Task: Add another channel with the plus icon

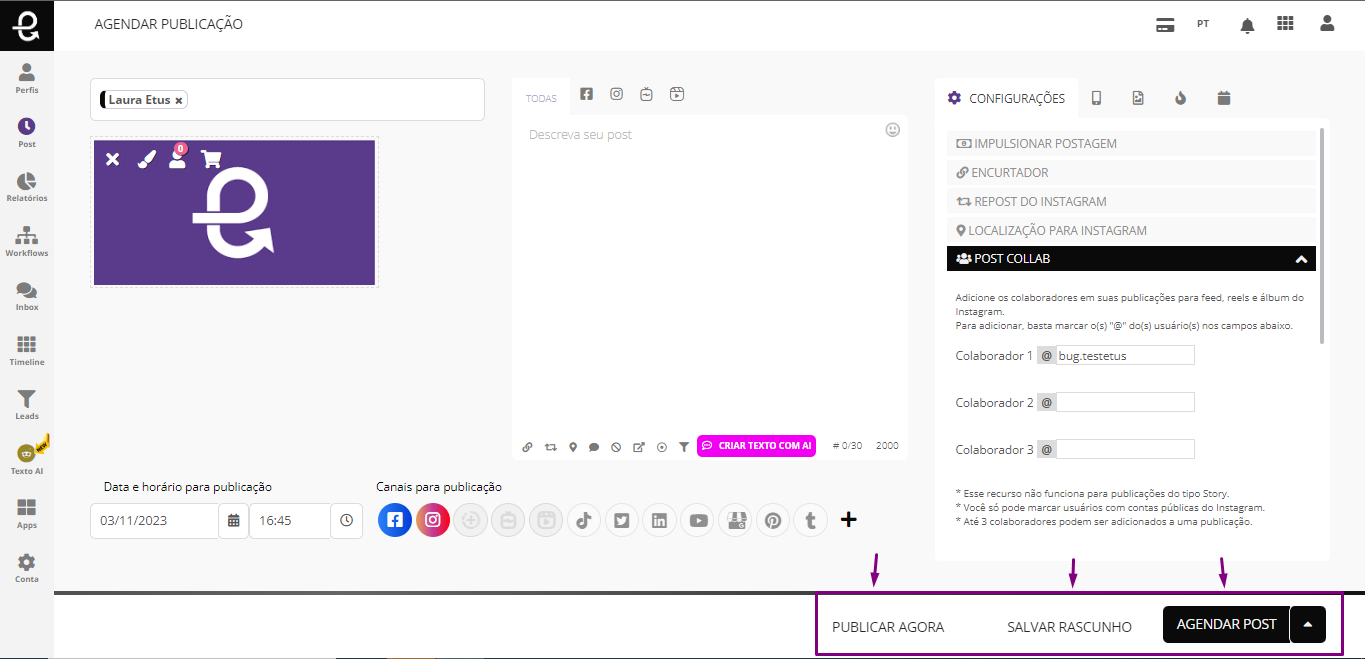Action: (x=848, y=520)
